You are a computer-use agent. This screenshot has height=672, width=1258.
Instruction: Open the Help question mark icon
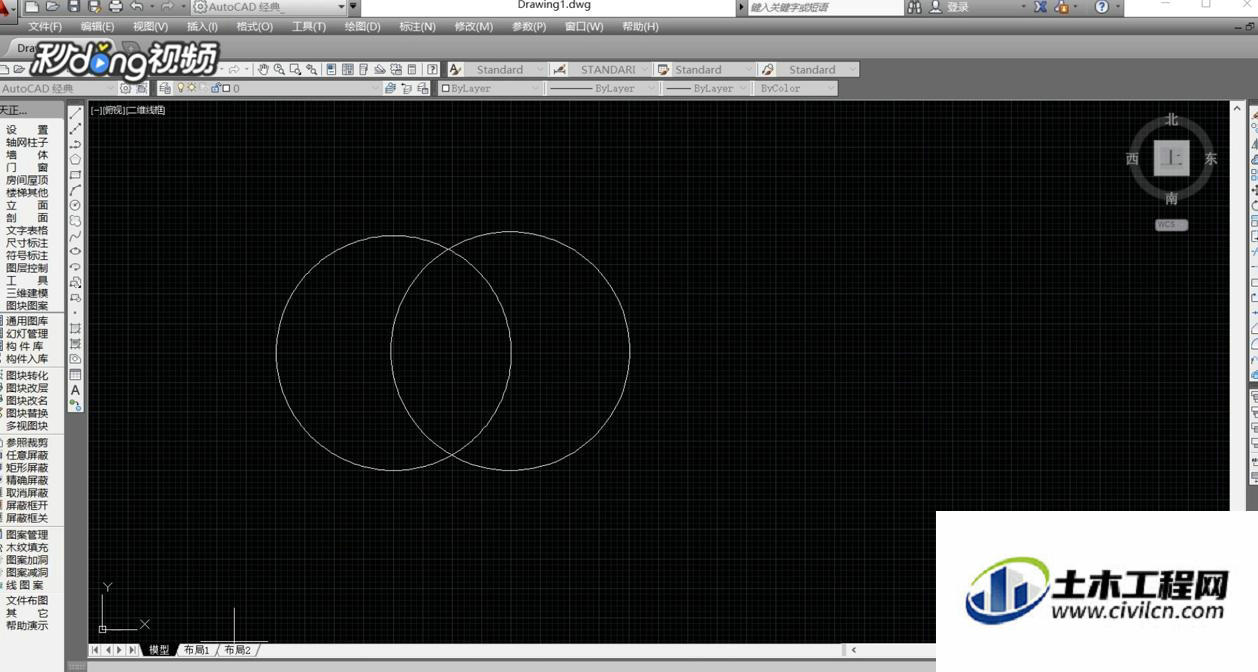(x=1102, y=7)
